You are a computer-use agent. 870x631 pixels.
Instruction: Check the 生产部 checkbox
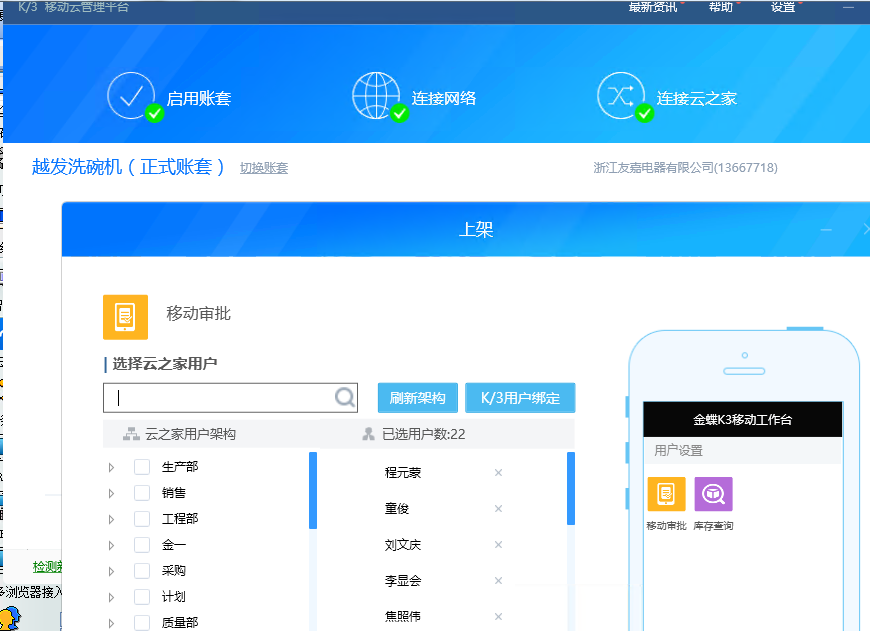142,467
